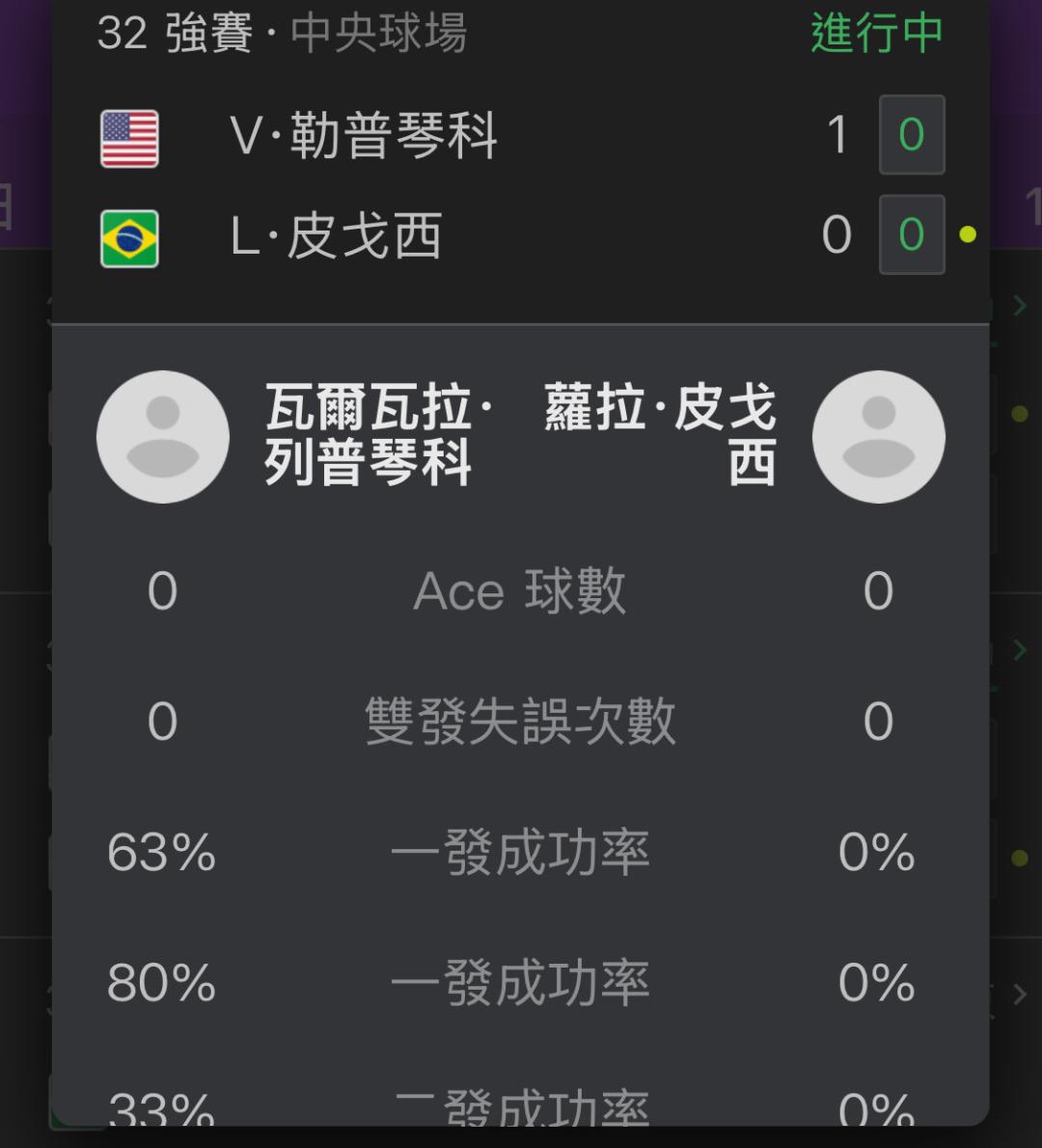Select the Ace 球數 stat row
Screen dimensions: 1042x1148
pyautogui.click(x=520, y=591)
